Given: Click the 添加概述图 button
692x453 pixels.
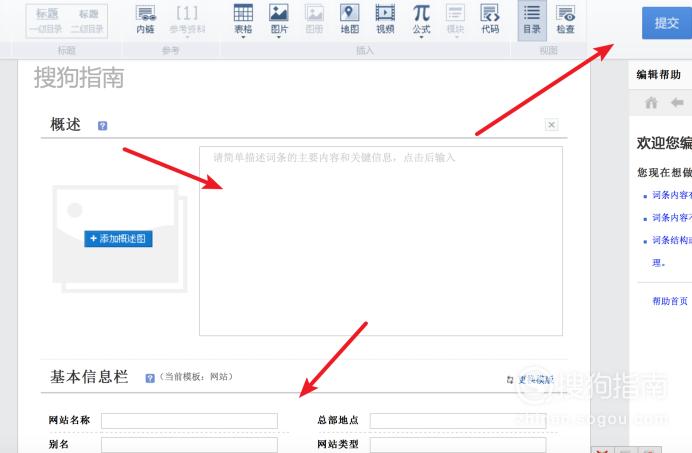Looking at the screenshot, I should coord(118,239).
